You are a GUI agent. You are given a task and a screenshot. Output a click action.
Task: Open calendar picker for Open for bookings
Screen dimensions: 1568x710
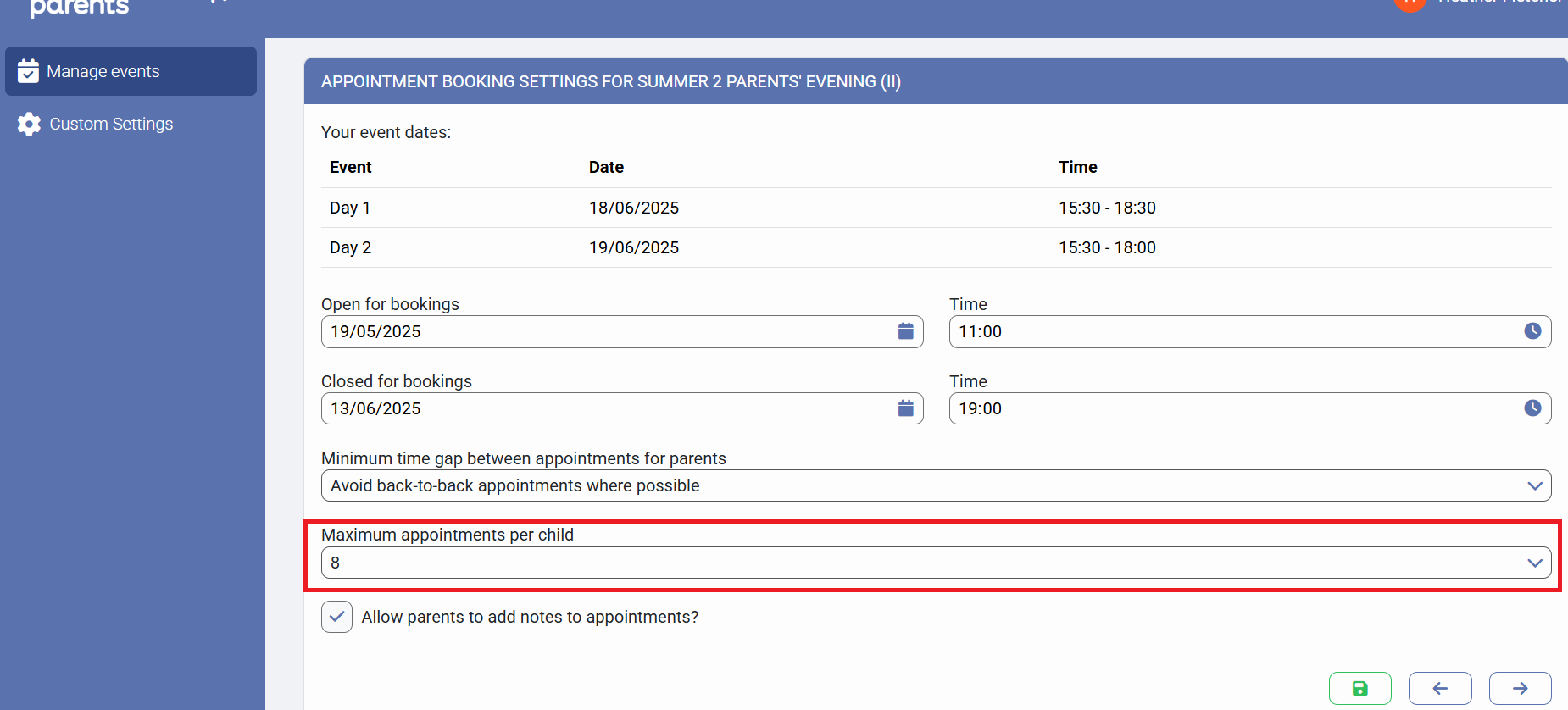pyautogui.click(x=905, y=331)
